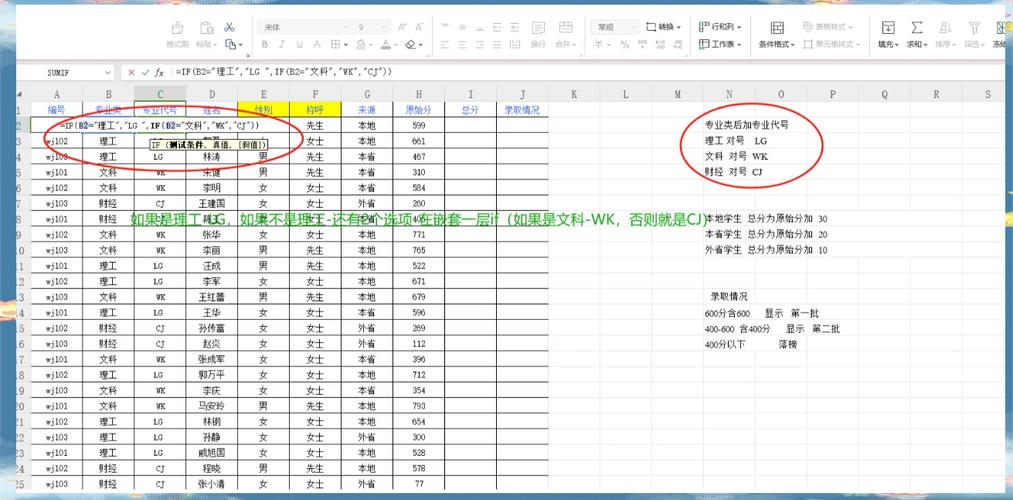
Task: Open the 表格样式 table style menu
Action: pyautogui.click(x=828, y=27)
